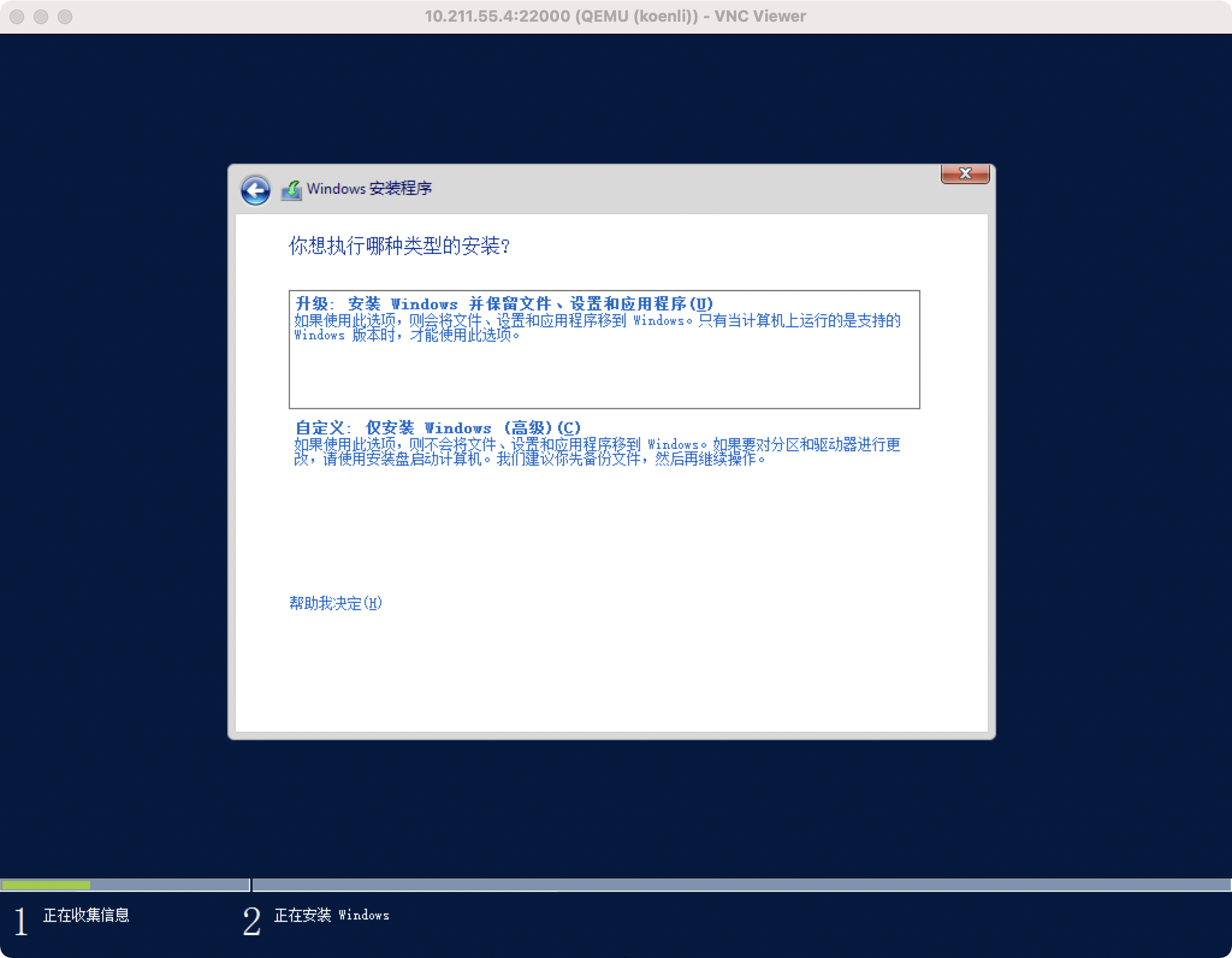Close the Windows Setup dialog with the red X
Viewport: 1232px width, 958px height.
click(x=965, y=174)
